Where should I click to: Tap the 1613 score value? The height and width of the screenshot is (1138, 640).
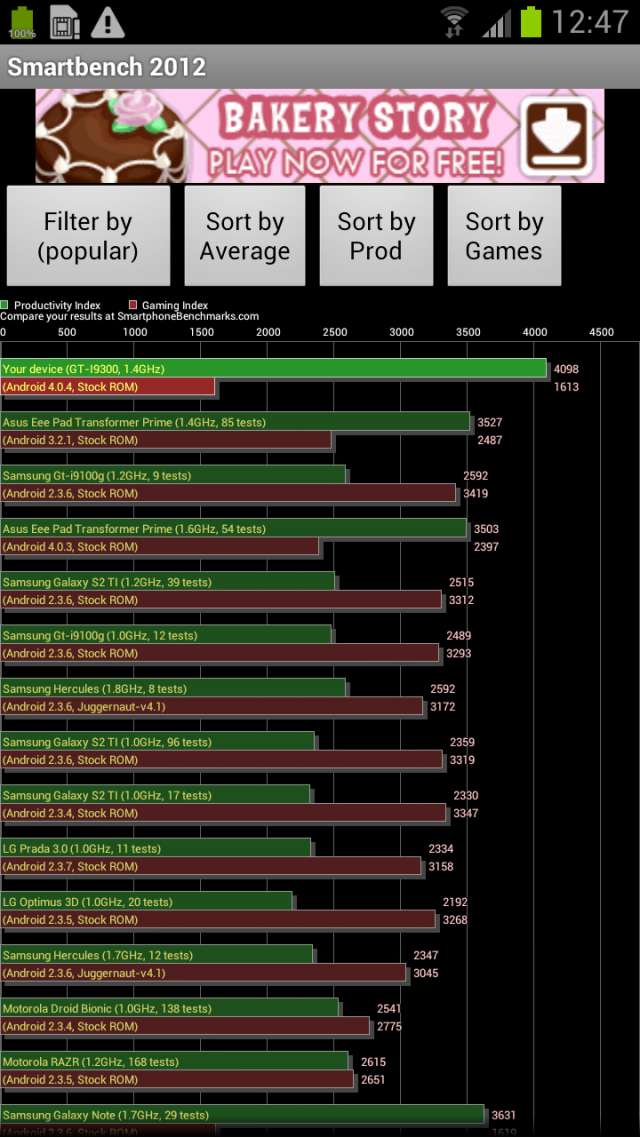point(566,387)
